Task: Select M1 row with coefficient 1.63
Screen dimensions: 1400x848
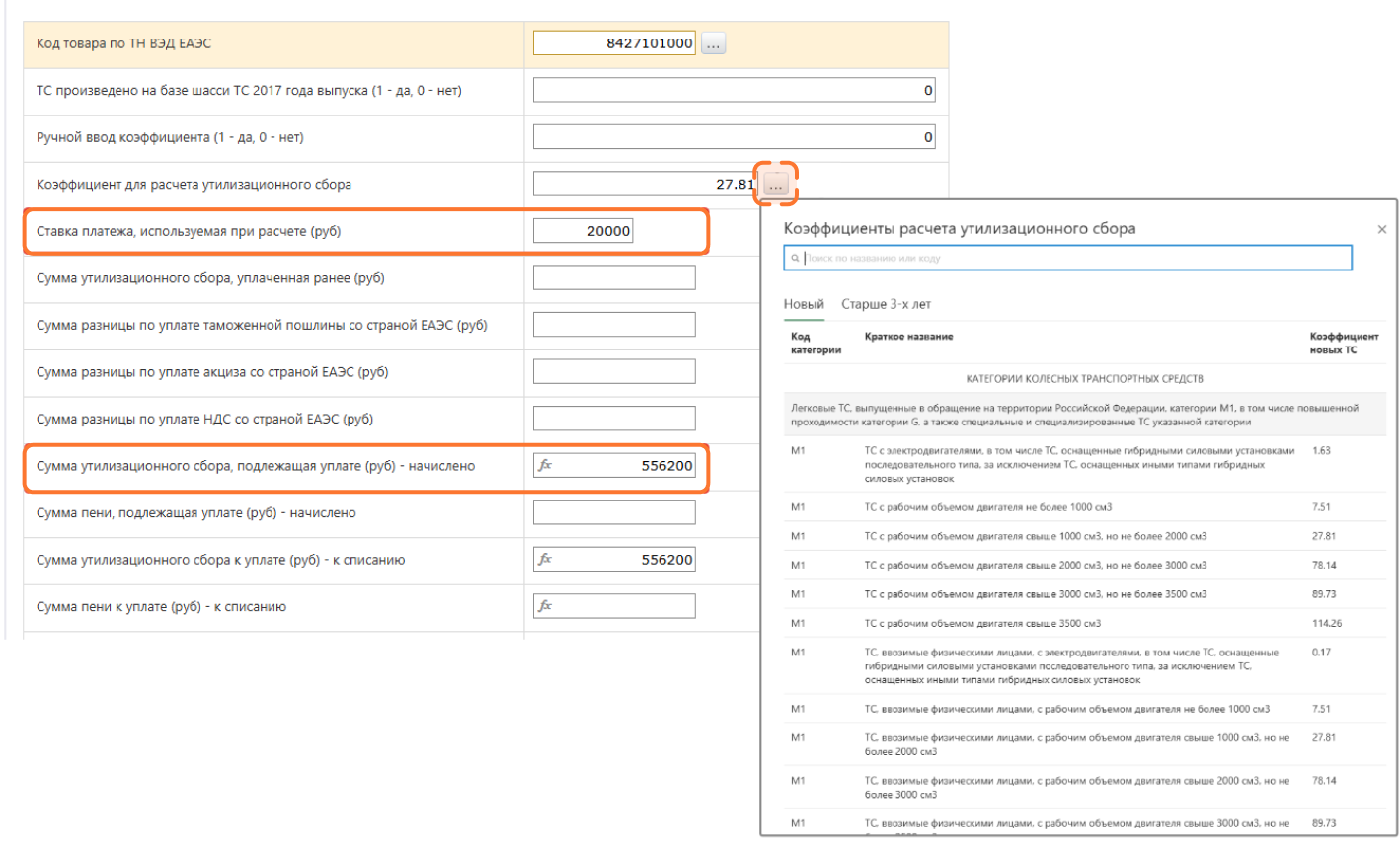Action: coord(1085,464)
